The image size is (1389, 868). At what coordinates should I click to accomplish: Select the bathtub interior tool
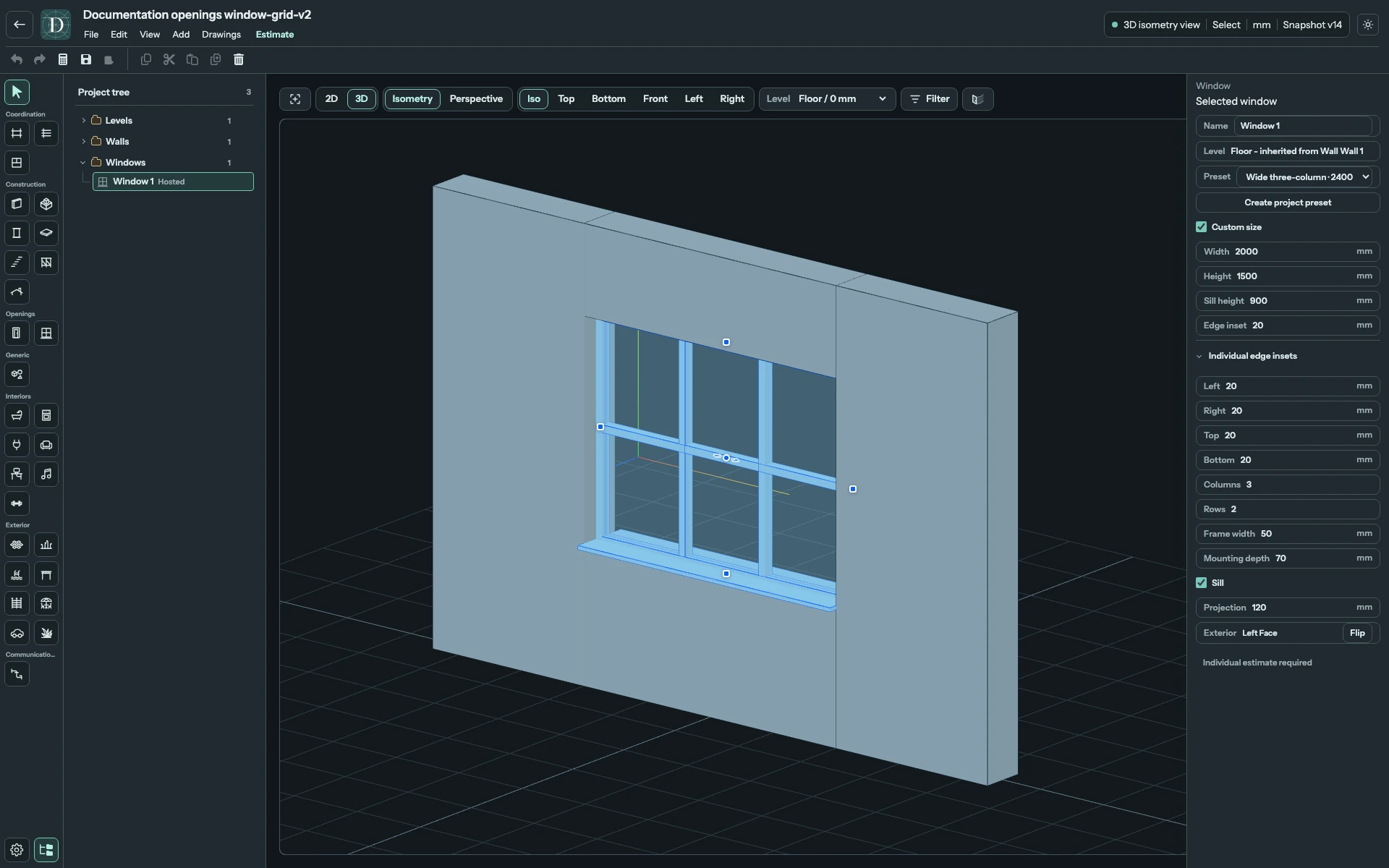(17, 416)
